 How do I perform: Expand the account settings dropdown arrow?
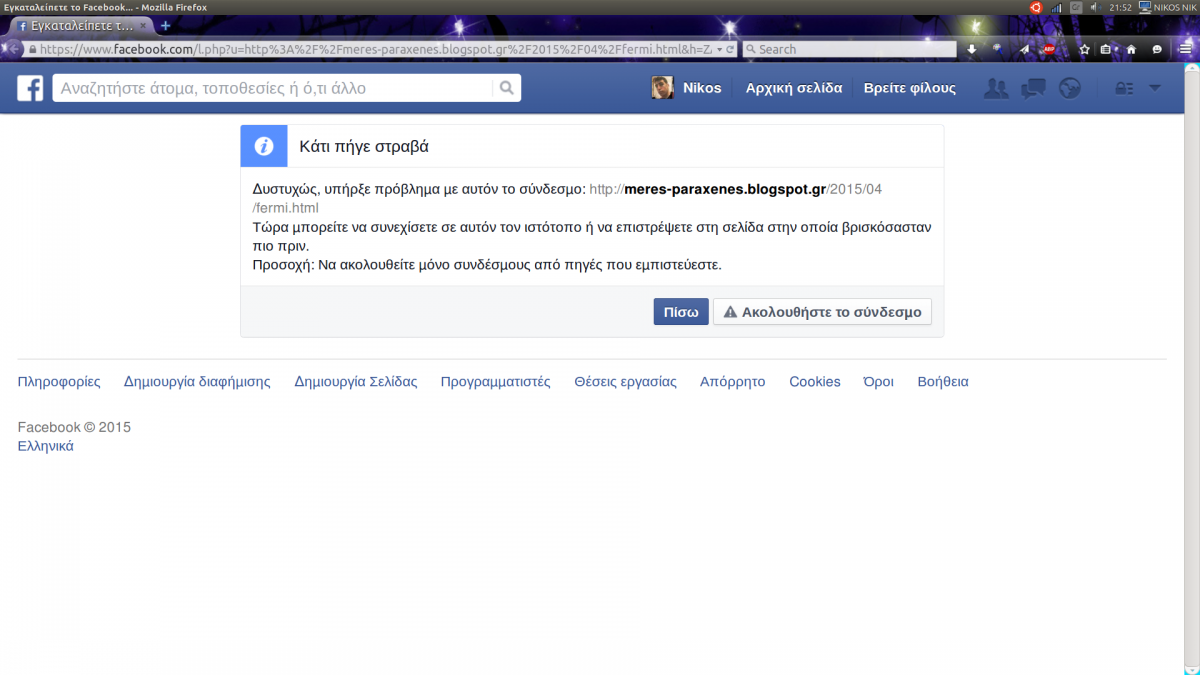[x=1155, y=88]
